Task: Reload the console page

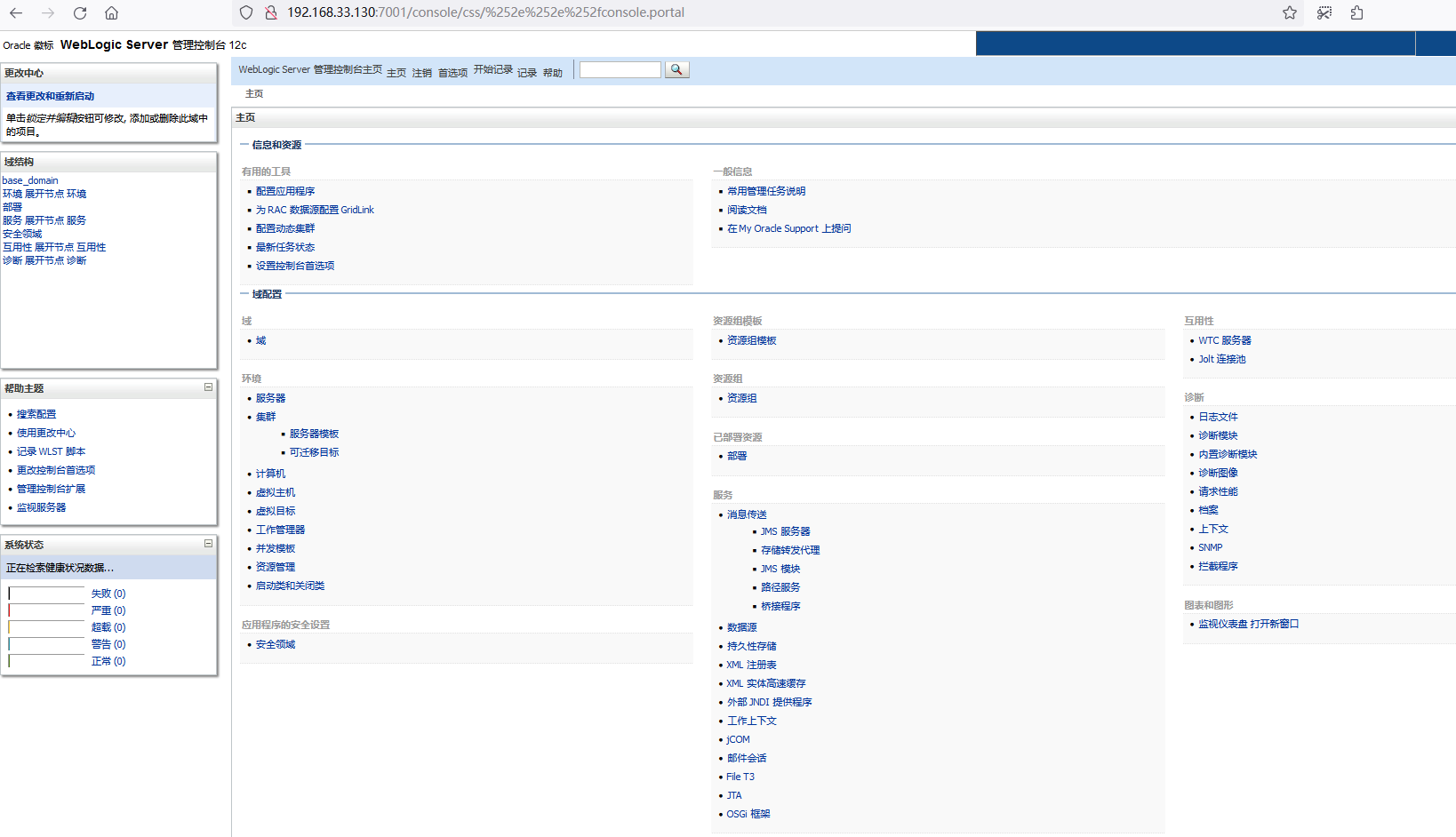Action: 80,12
